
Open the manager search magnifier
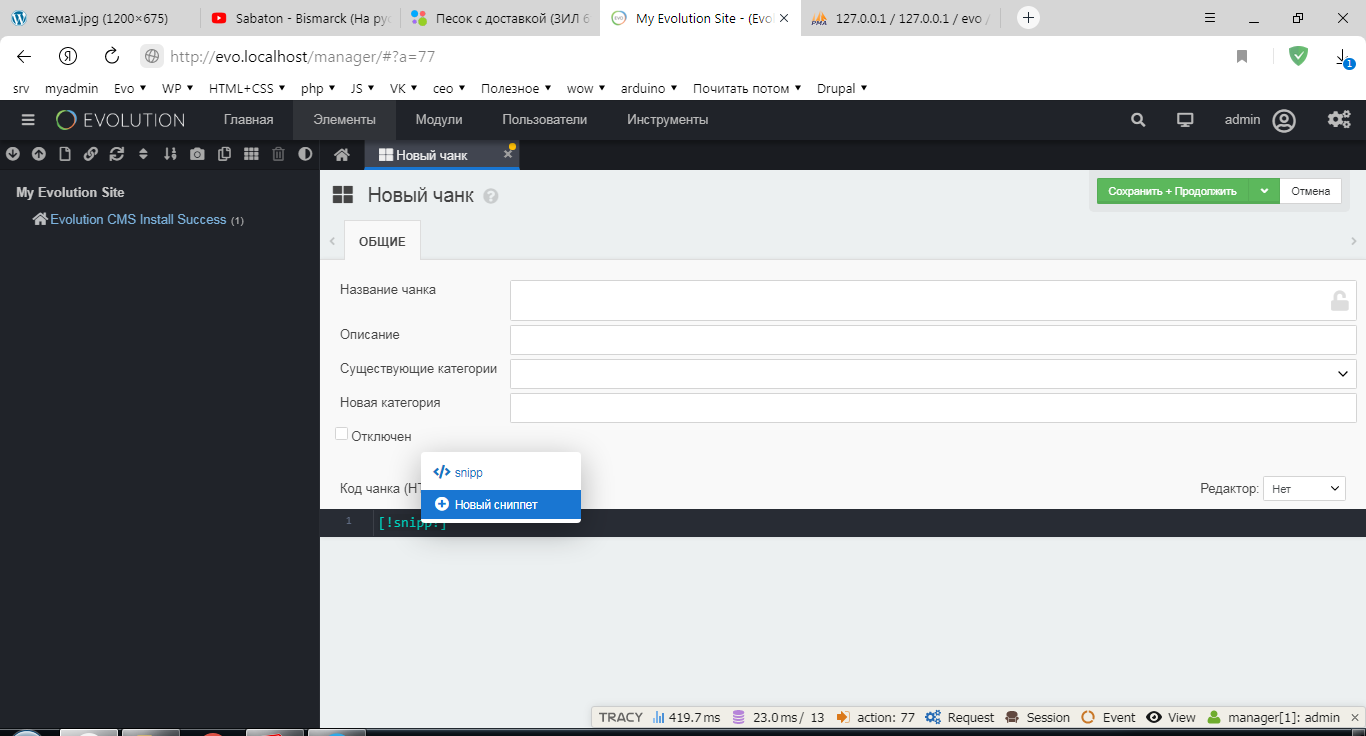click(1138, 120)
